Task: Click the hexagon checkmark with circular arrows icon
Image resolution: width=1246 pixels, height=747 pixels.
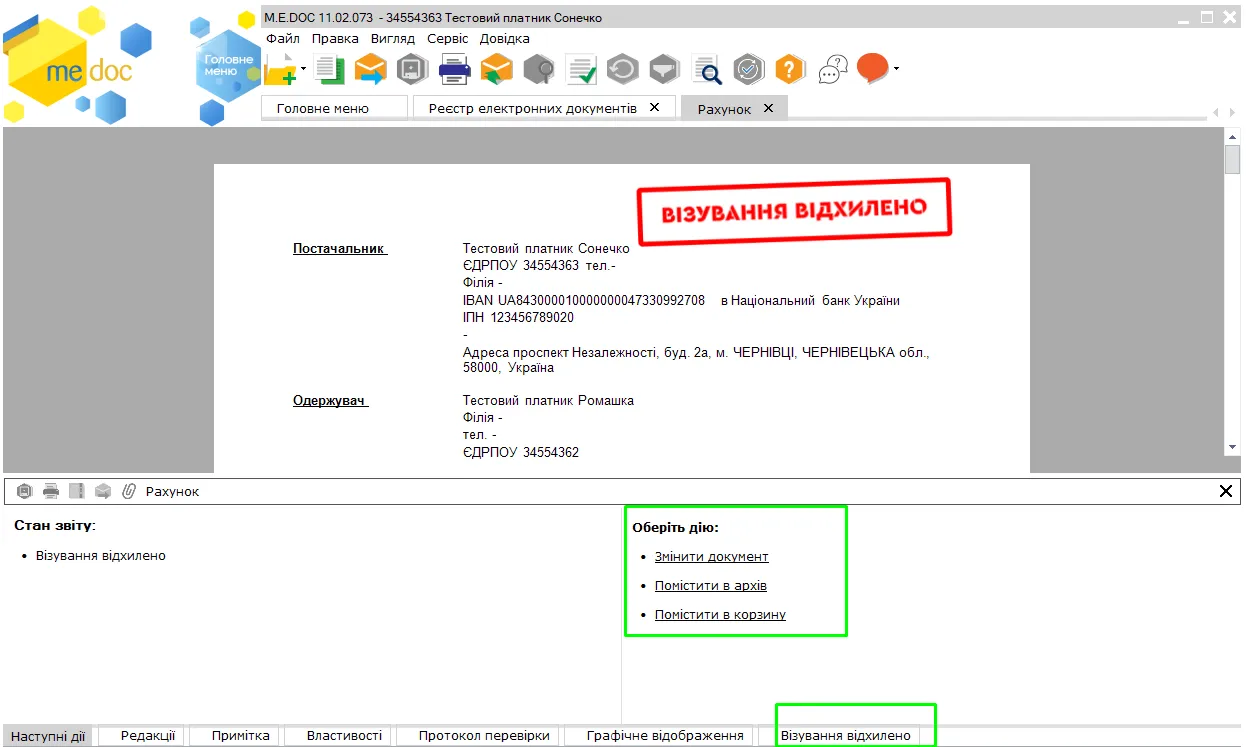Action: 748,69
